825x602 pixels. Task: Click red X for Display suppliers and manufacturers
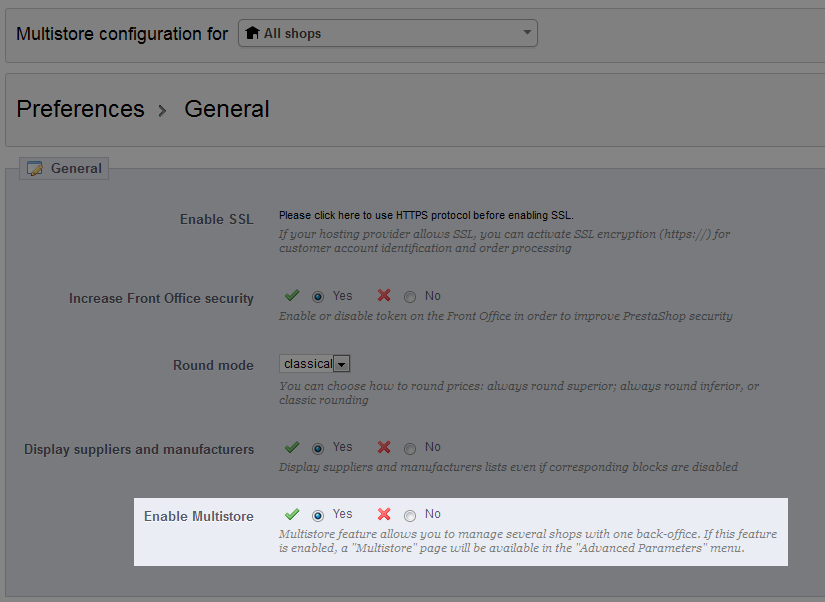pyautogui.click(x=384, y=447)
